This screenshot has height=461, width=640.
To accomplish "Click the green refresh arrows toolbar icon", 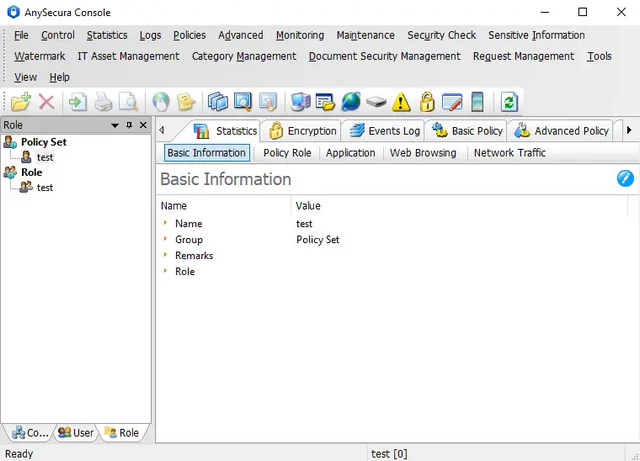I will pyautogui.click(x=509, y=102).
